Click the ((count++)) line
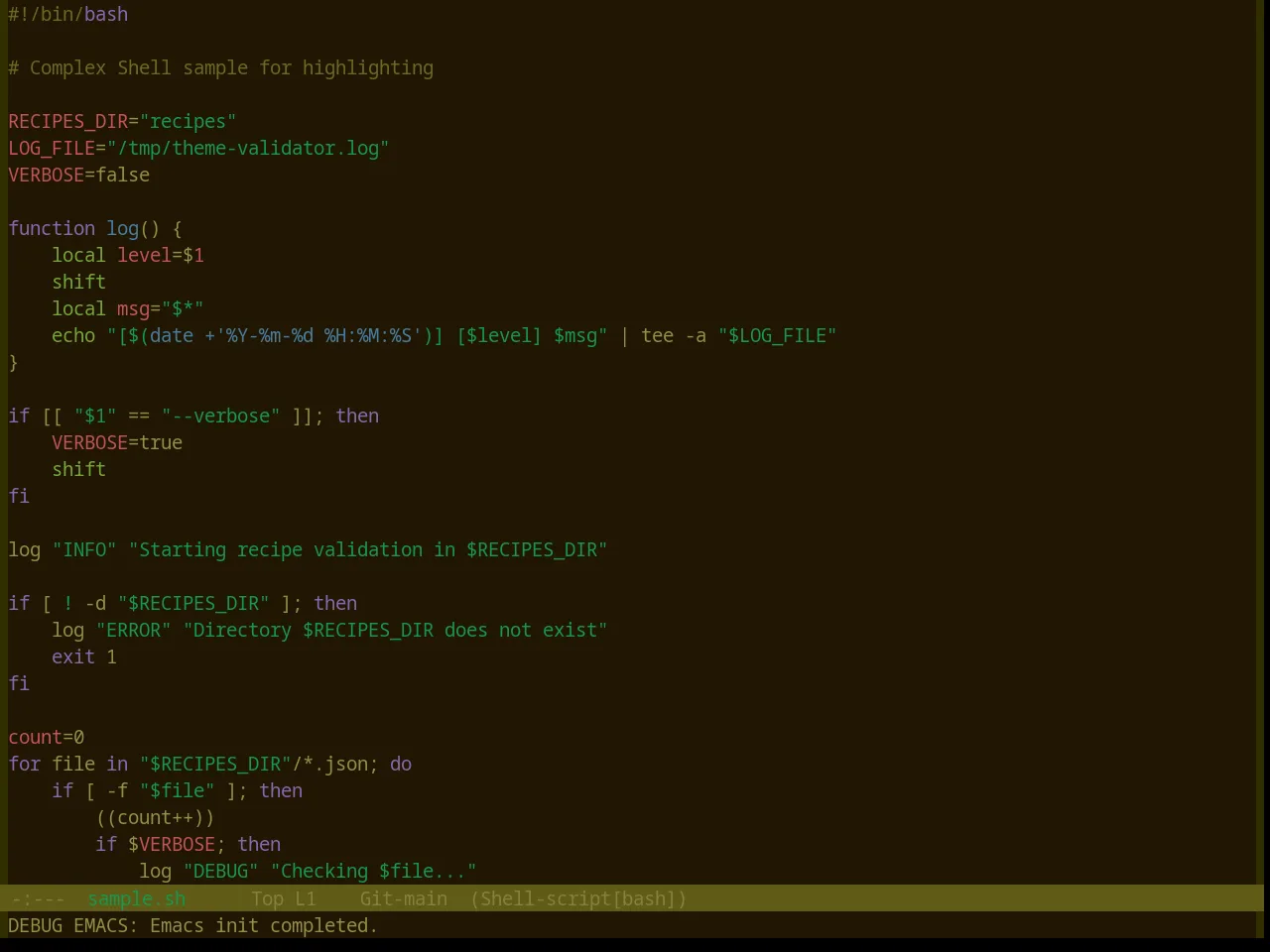The image size is (1270, 952). (155, 817)
